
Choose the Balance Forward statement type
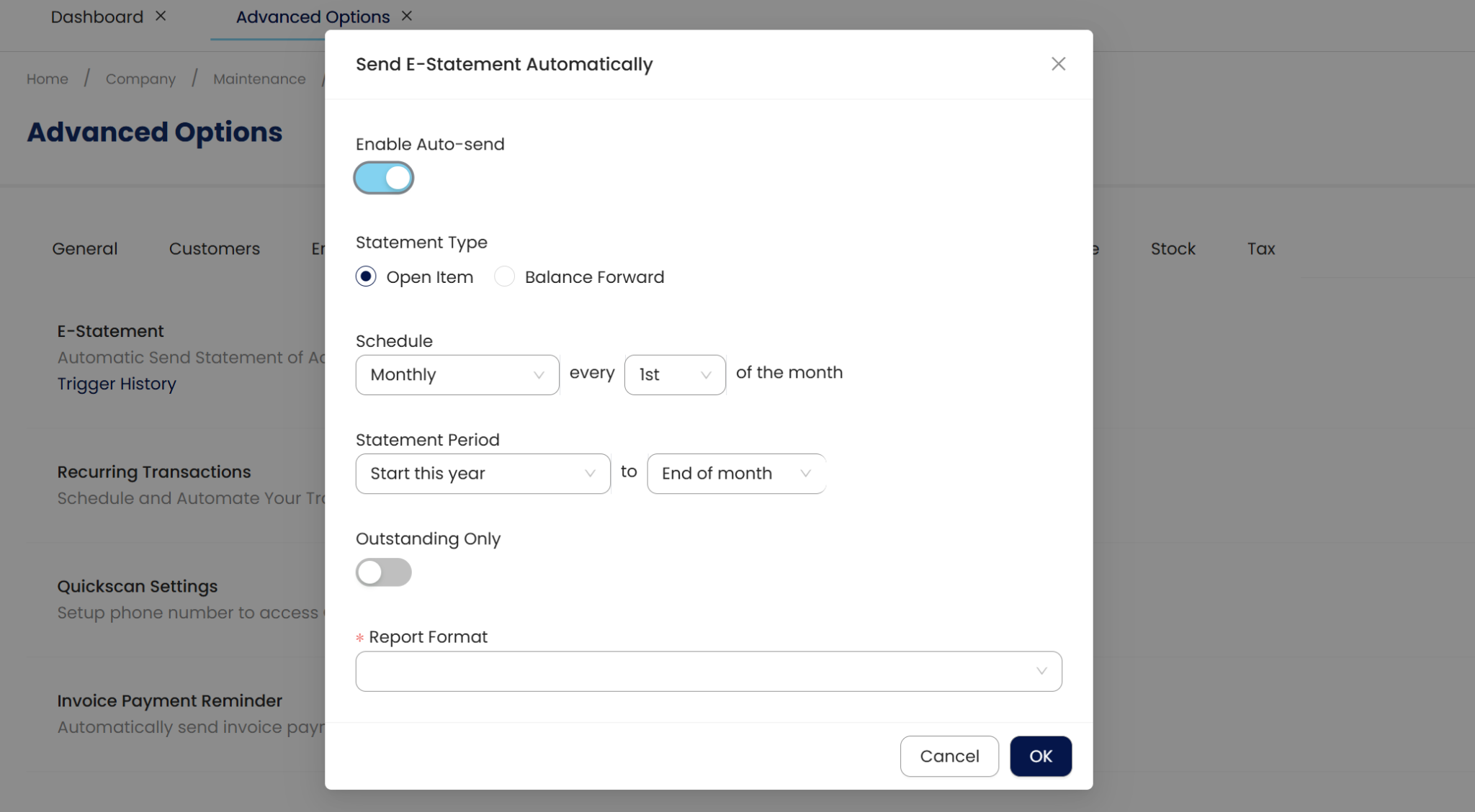[505, 276]
